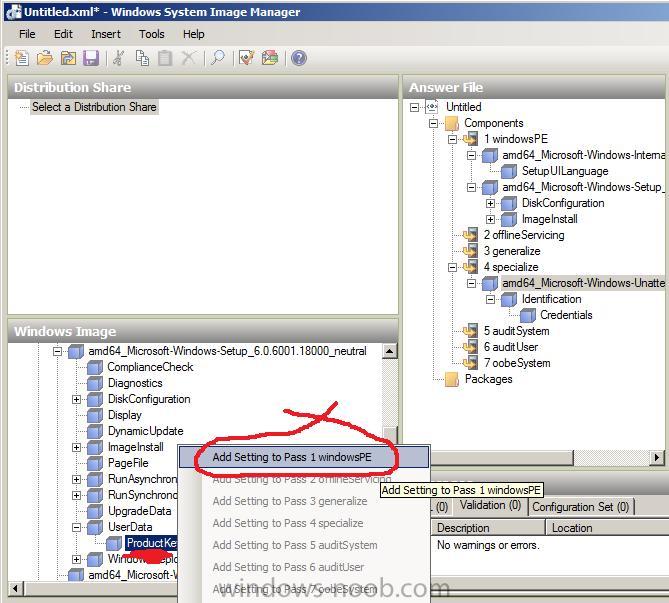Image resolution: width=669 pixels, height=603 pixels.
Task: Click the cube icon beside DynamicUpdate
Action: point(95,431)
